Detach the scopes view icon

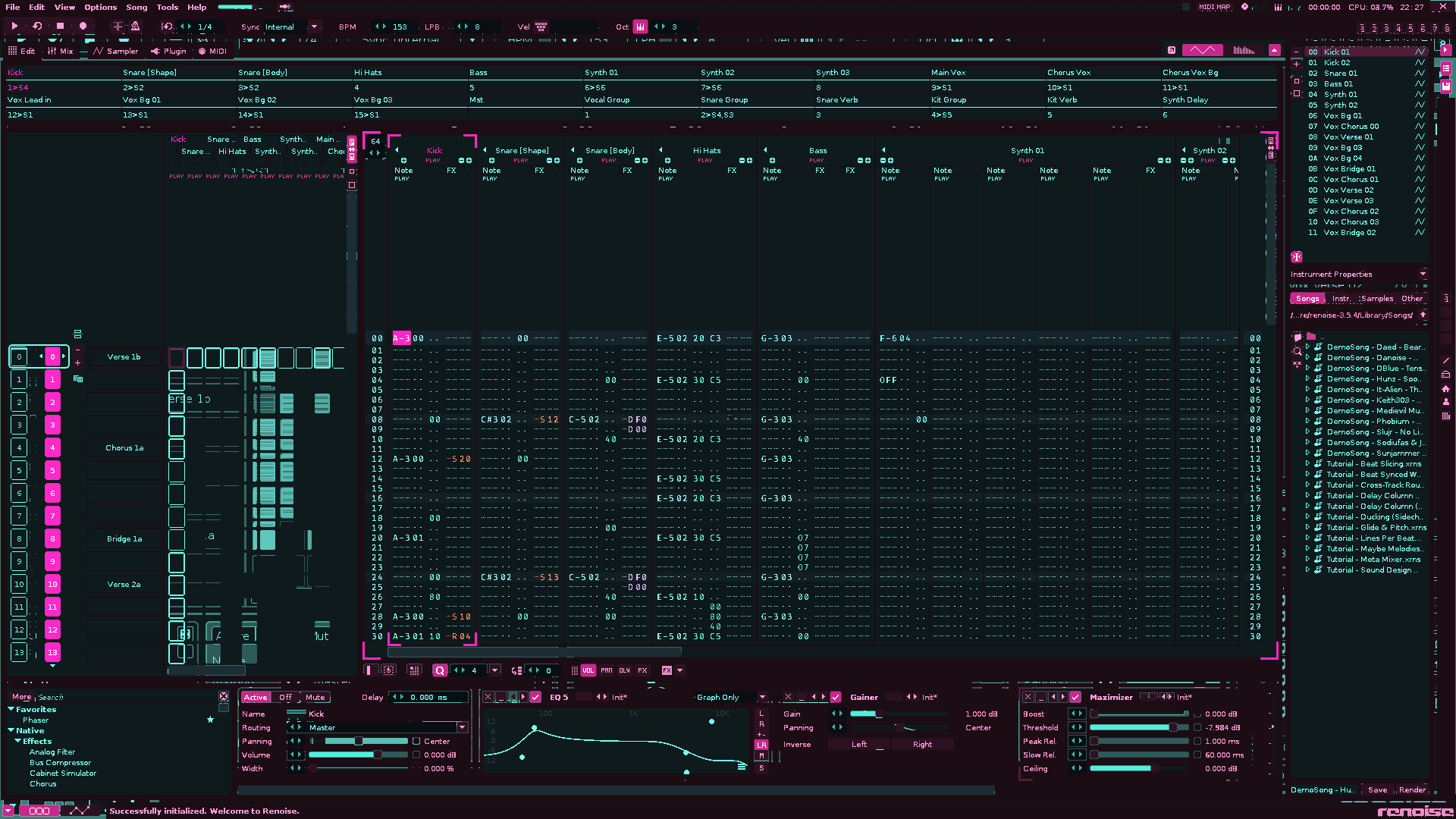(1172, 50)
